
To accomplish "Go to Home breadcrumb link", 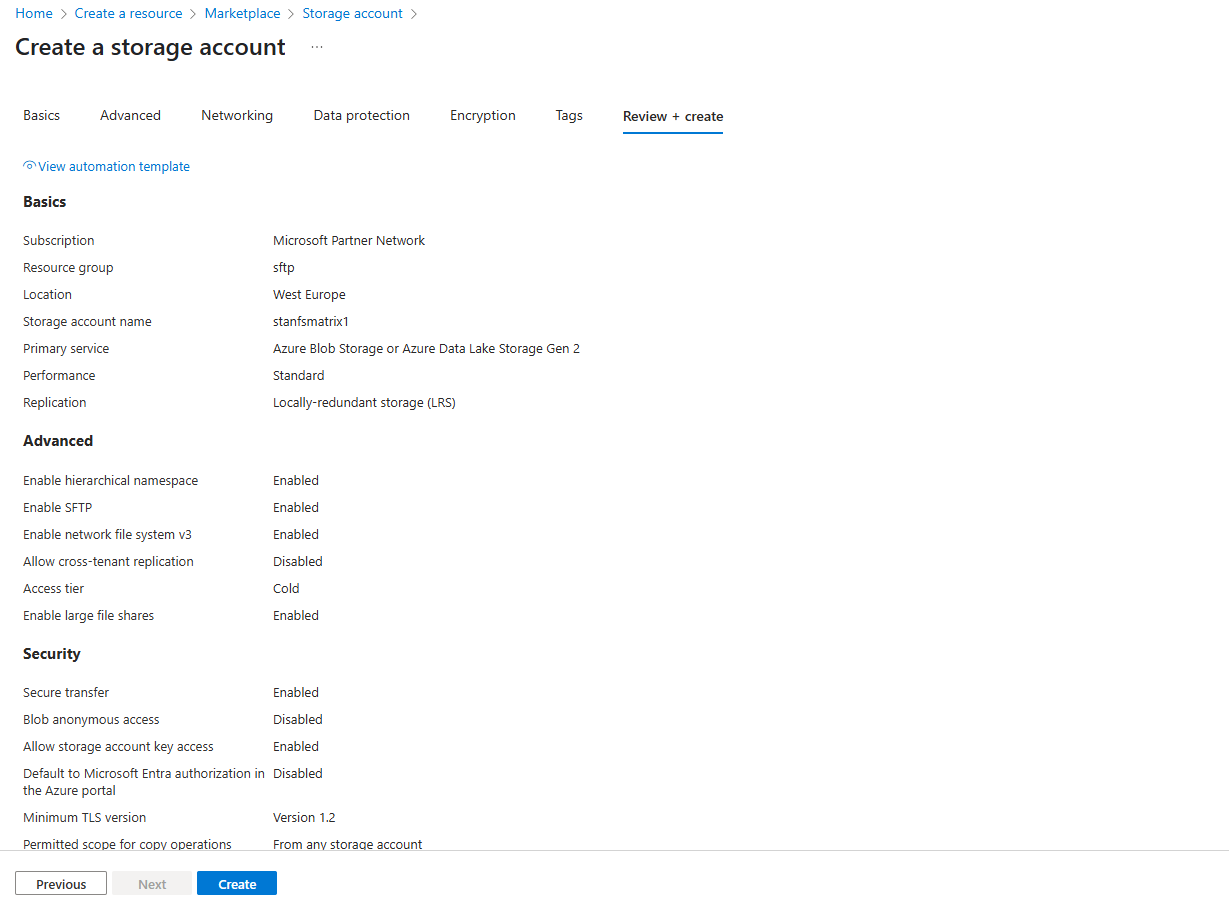I will coord(34,13).
